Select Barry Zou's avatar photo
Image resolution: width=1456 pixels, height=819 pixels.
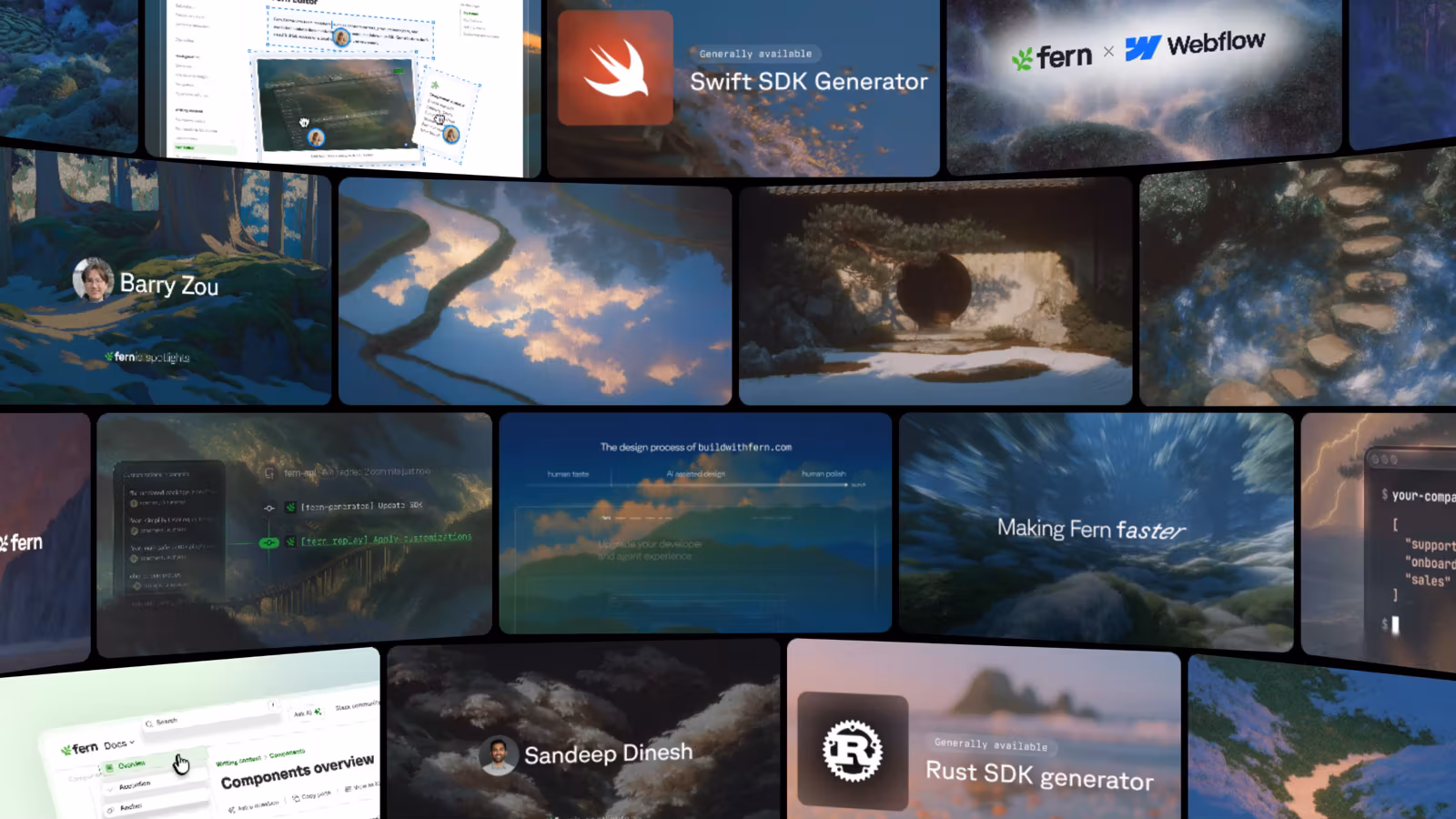click(93, 279)
